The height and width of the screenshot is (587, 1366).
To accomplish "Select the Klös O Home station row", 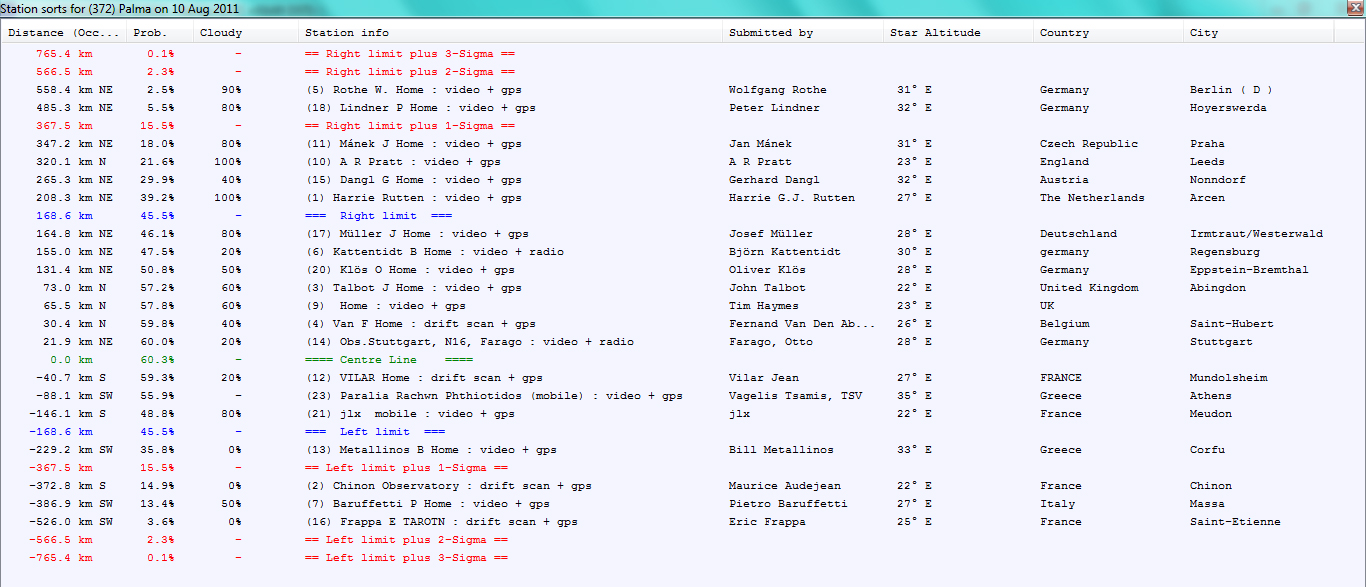I will pyautogui.click(x=668, y=270).
